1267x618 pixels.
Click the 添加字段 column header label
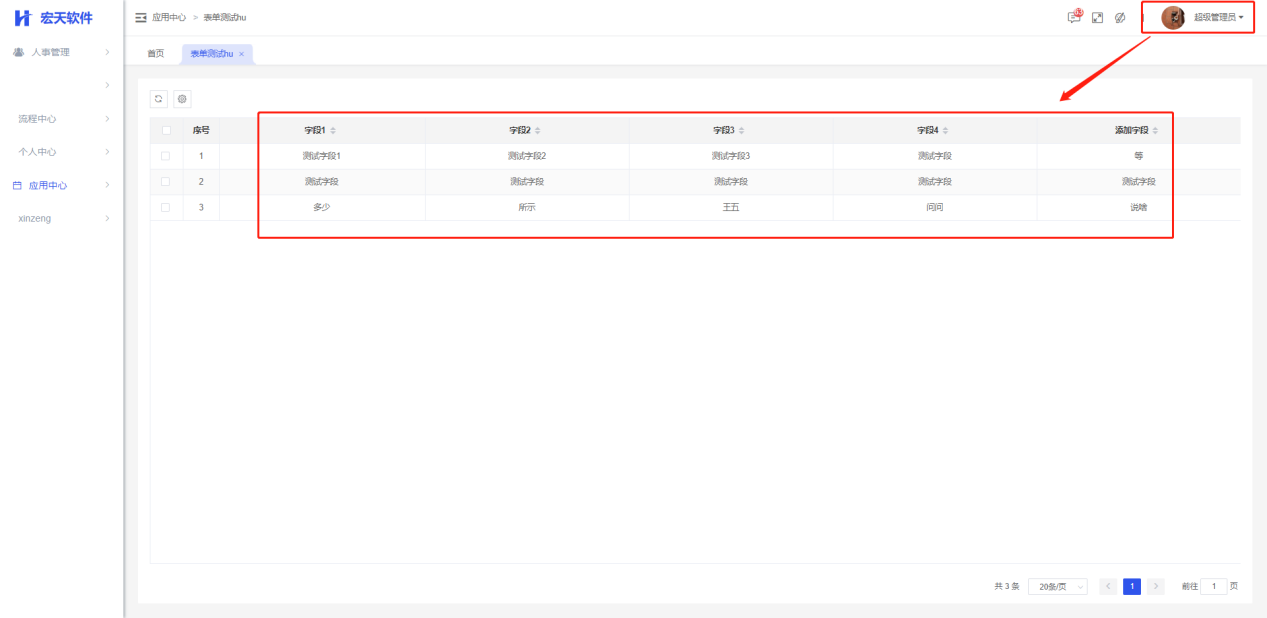[1132, 131]
